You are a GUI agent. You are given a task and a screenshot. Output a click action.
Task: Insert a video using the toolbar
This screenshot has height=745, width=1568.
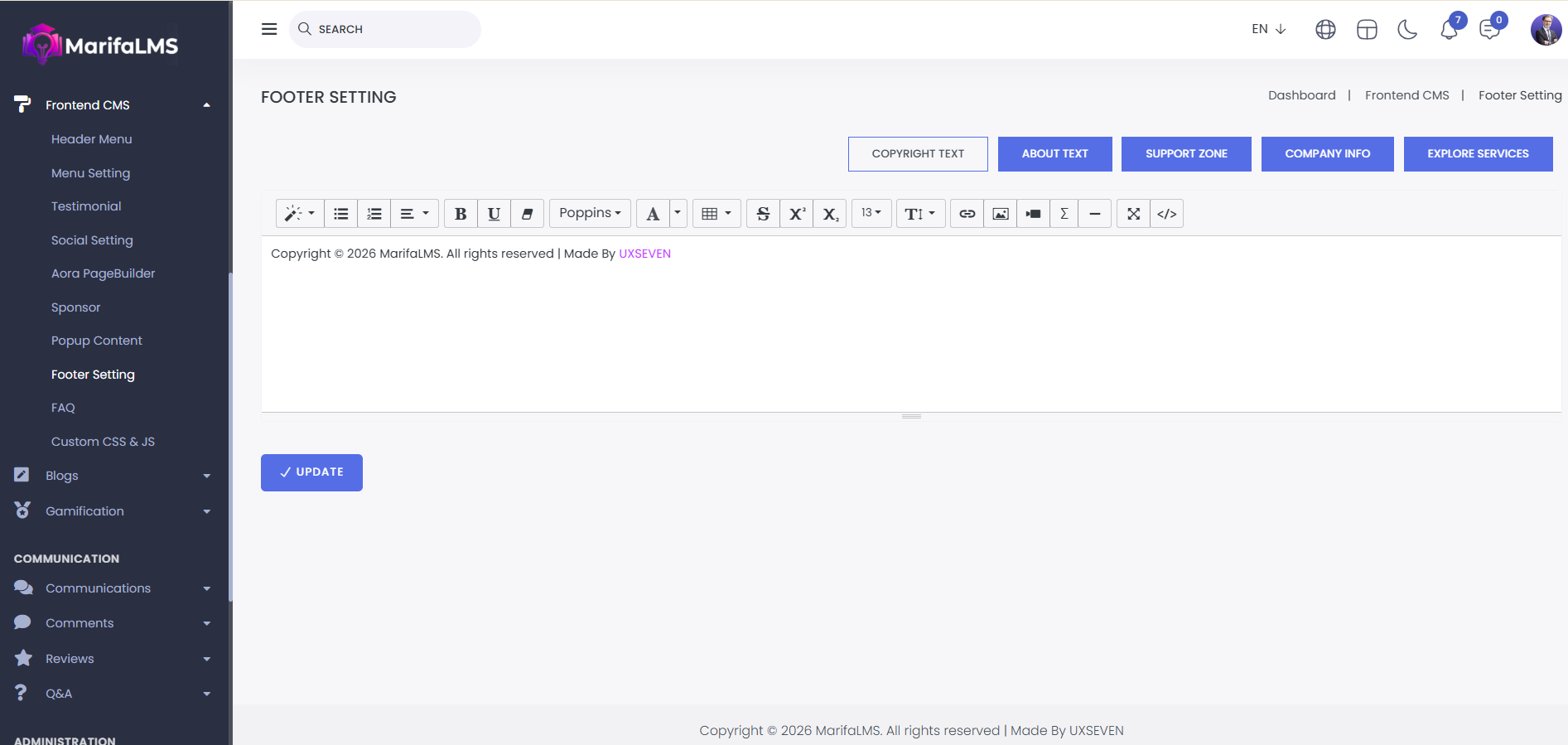1033,214
